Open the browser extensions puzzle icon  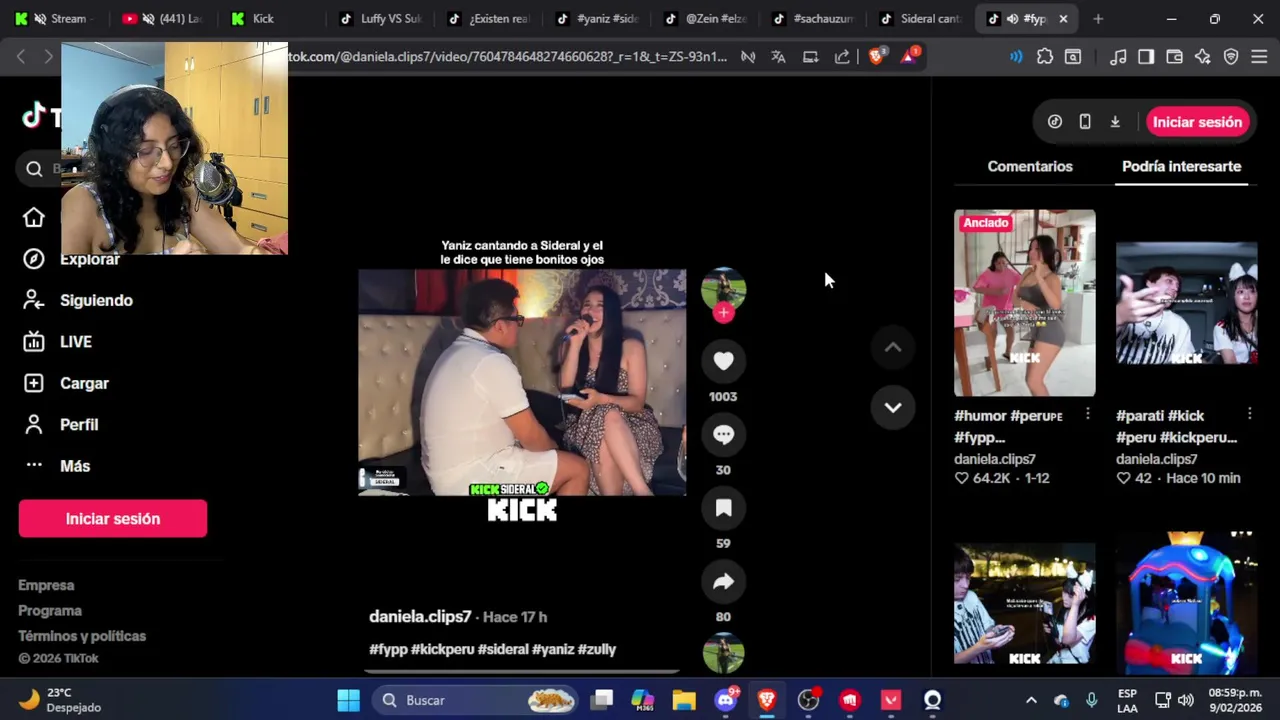pyautogui.click(x=1045, y=57)
